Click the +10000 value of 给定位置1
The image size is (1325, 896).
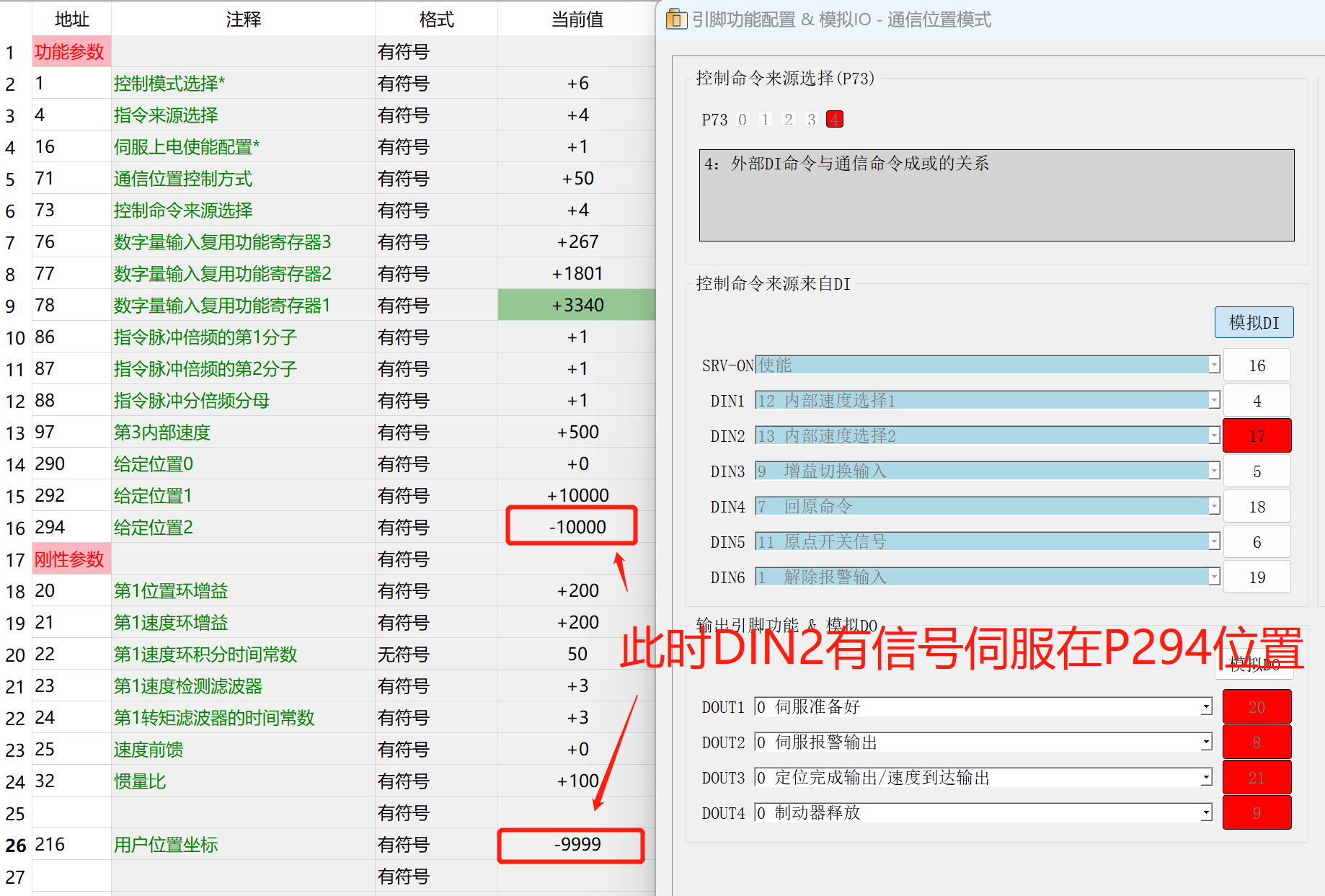(x=577, y=496)
